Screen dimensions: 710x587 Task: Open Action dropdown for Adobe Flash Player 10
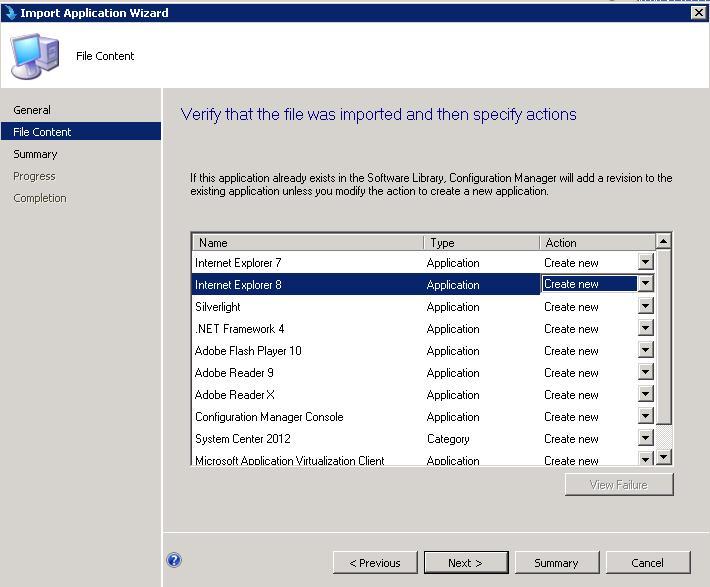pyautogui.click(x=646, y=350)
